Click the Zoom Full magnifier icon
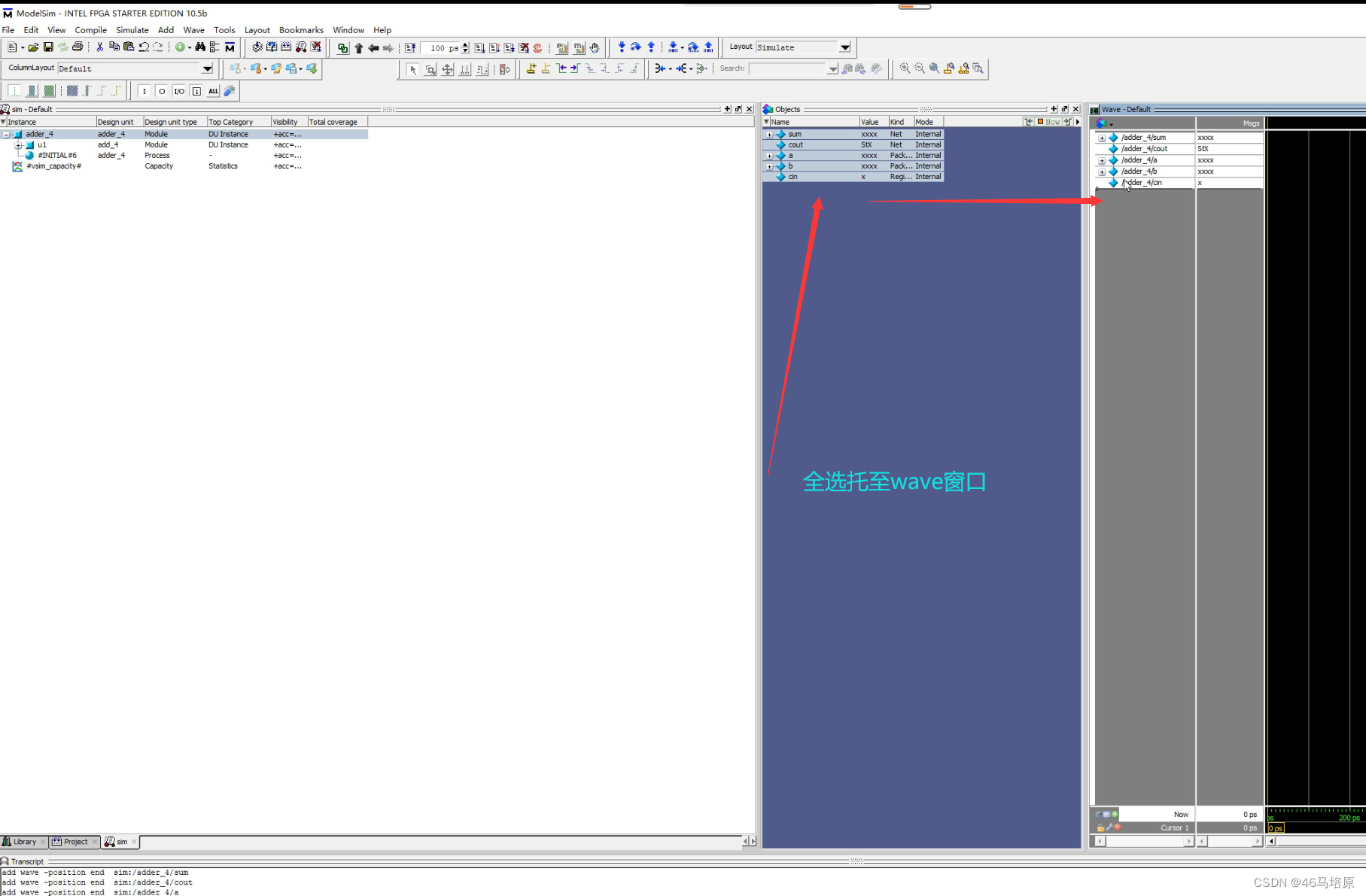This screenshot has width=1366, height=896. pos(934,68)
